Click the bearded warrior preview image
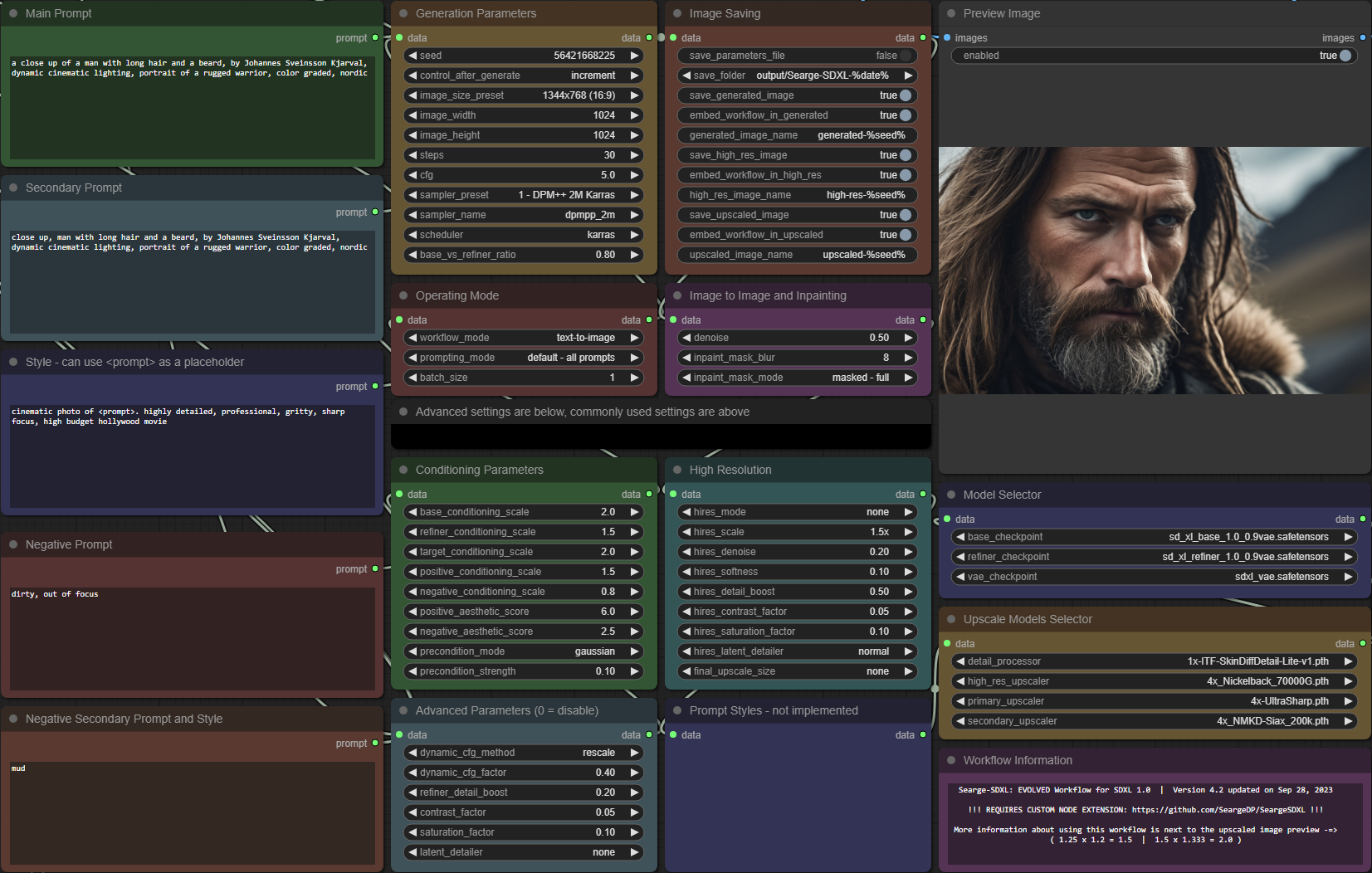The width and height of the screenshot is (1372, 873). (1155, 271)
